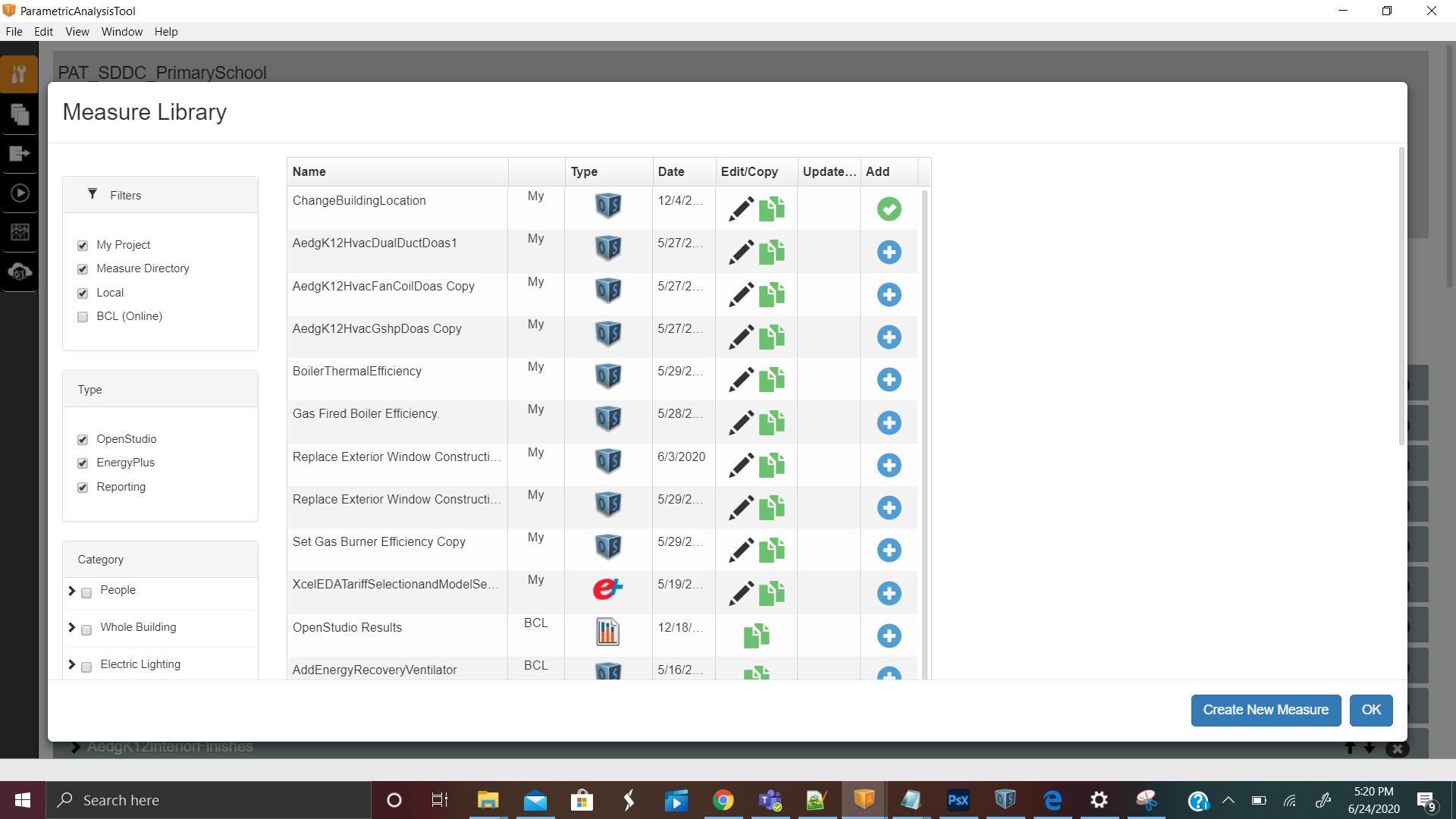
Task: Click the measure list vertical scrollbar
Action: (x=924, y=432)
